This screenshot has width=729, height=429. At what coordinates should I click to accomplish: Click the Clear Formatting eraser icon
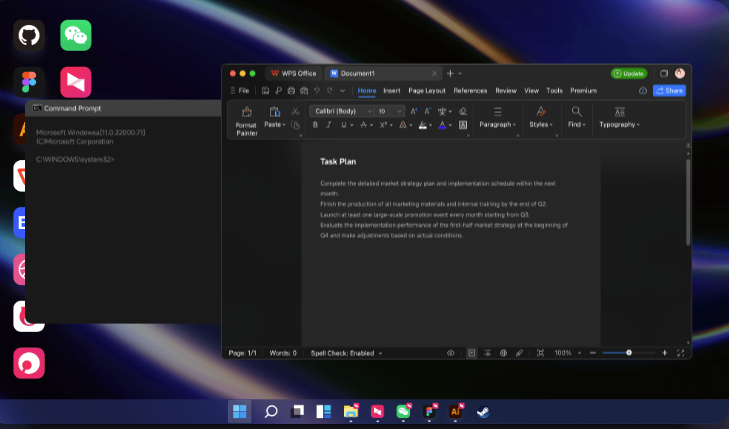(463, 111)
